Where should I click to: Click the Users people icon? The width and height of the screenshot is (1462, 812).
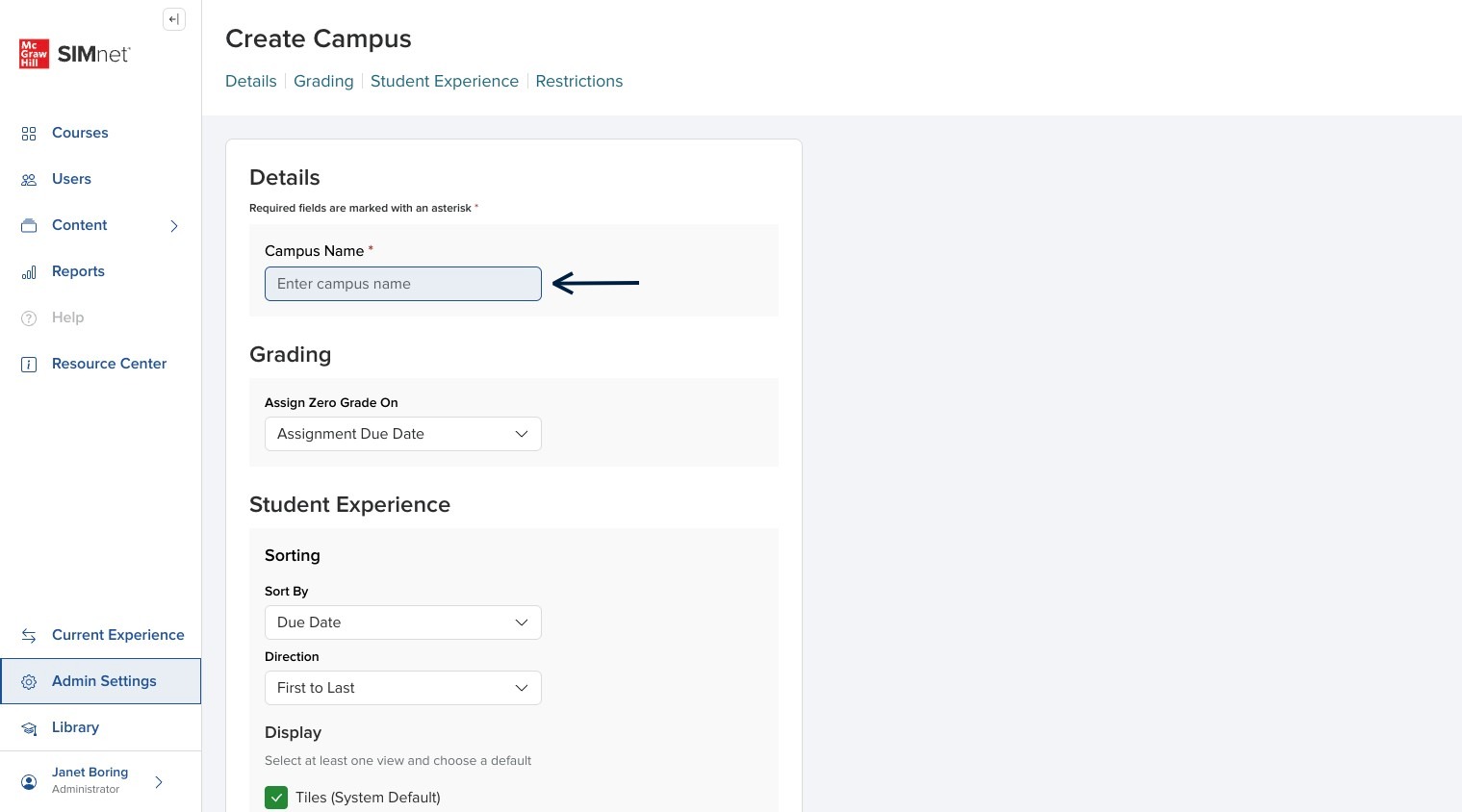(x=29, y=180)
